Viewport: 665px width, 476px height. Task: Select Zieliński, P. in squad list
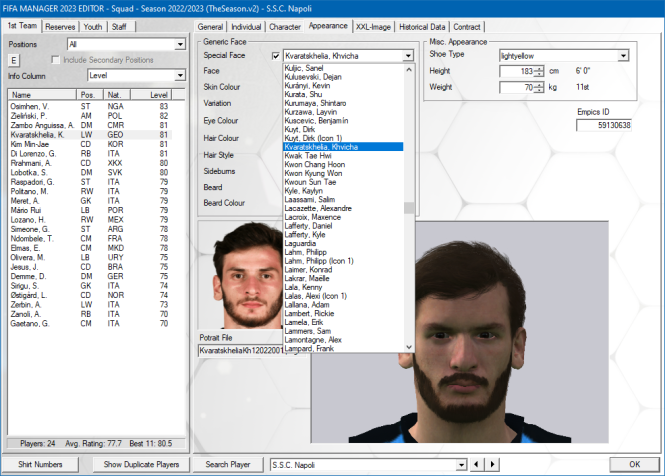(89, 116)
